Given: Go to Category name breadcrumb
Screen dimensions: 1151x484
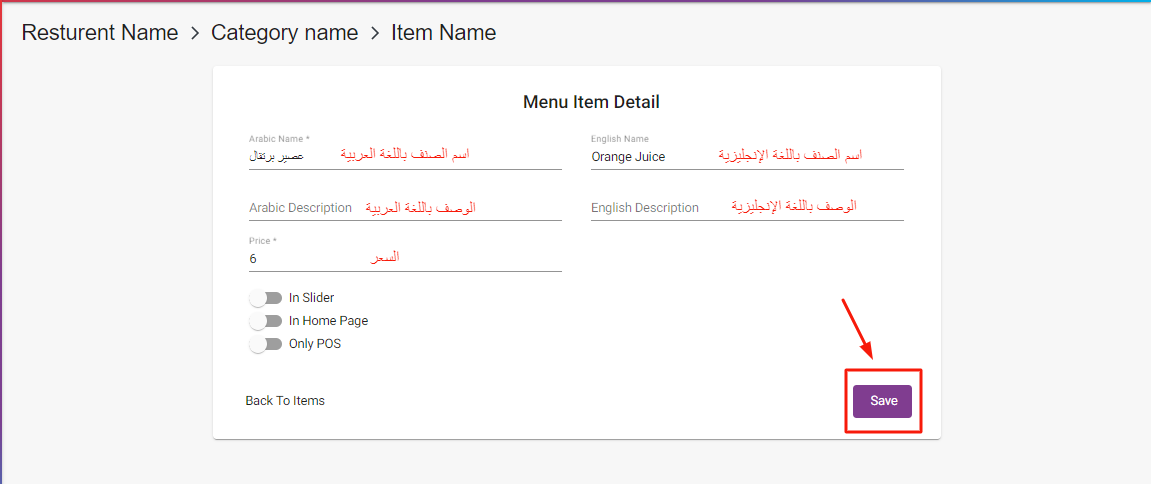Looking at the screenshot, I should coord(284,33).
